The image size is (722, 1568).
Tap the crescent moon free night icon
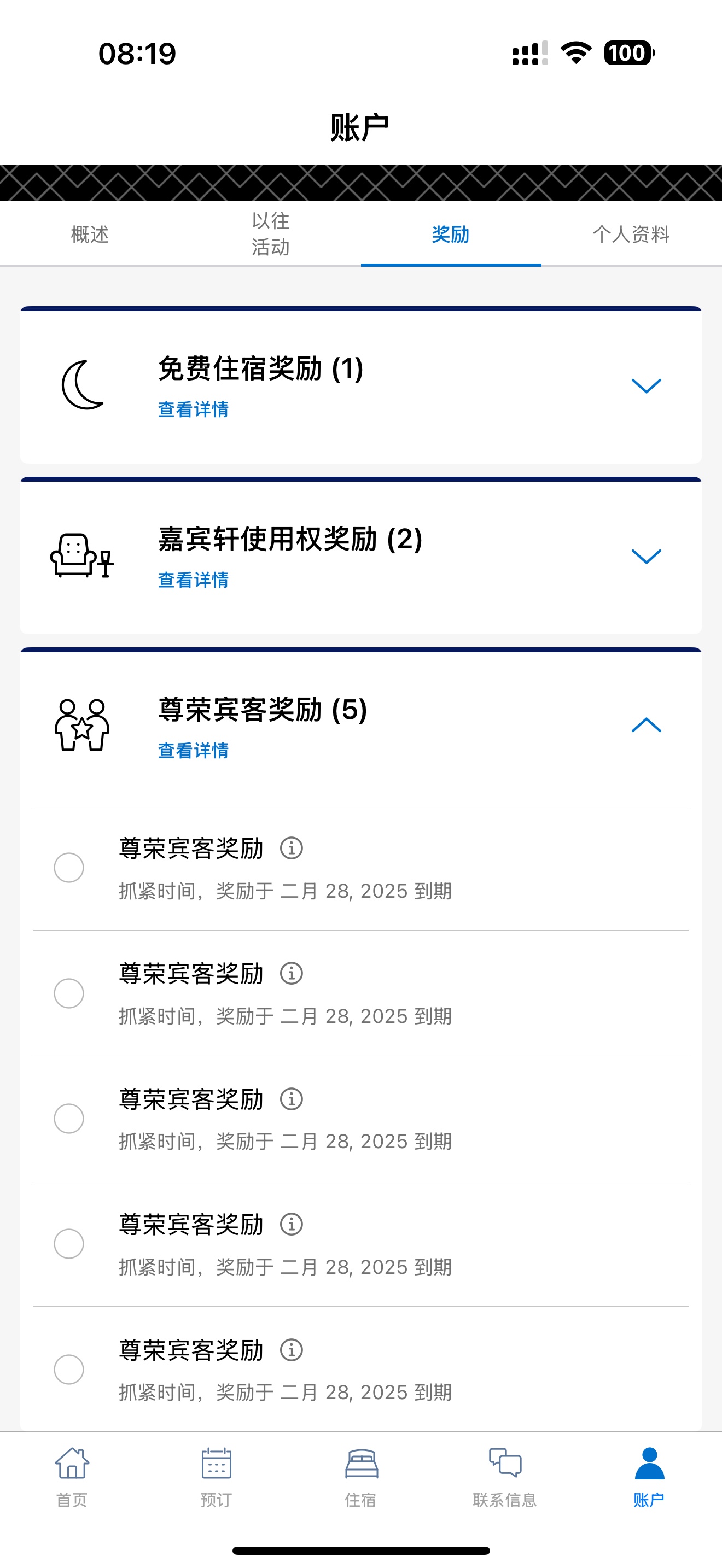tap(83, 385)
